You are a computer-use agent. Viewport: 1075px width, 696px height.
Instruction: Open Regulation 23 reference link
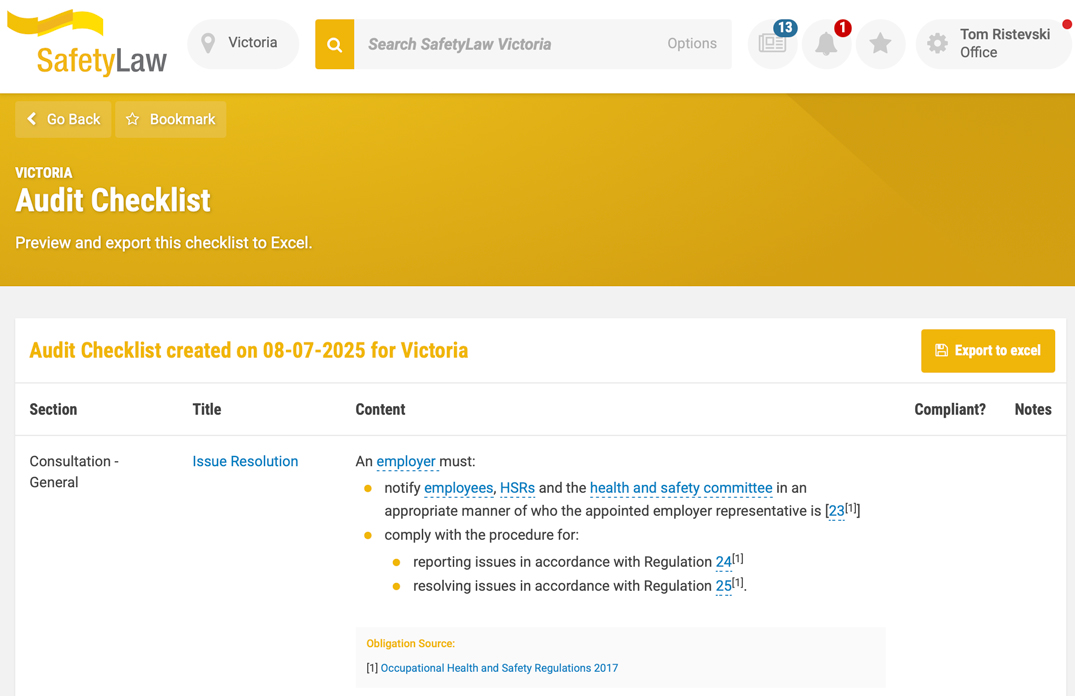point(836,511)
